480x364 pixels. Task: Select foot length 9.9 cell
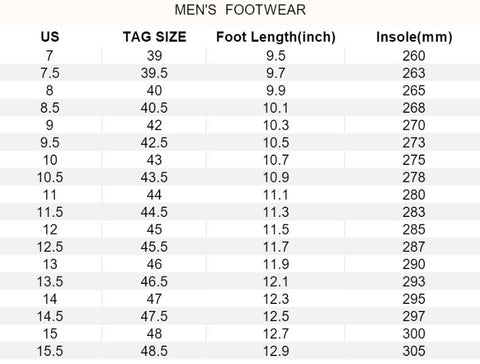276,90
